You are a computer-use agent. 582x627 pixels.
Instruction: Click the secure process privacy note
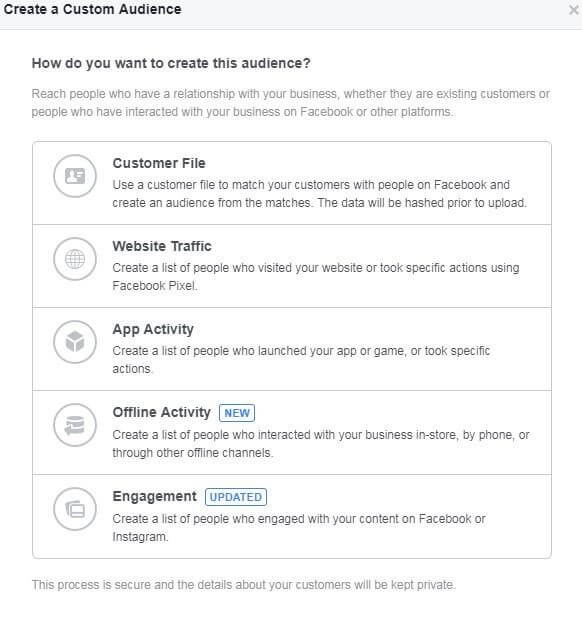click(x=244, y=585)
